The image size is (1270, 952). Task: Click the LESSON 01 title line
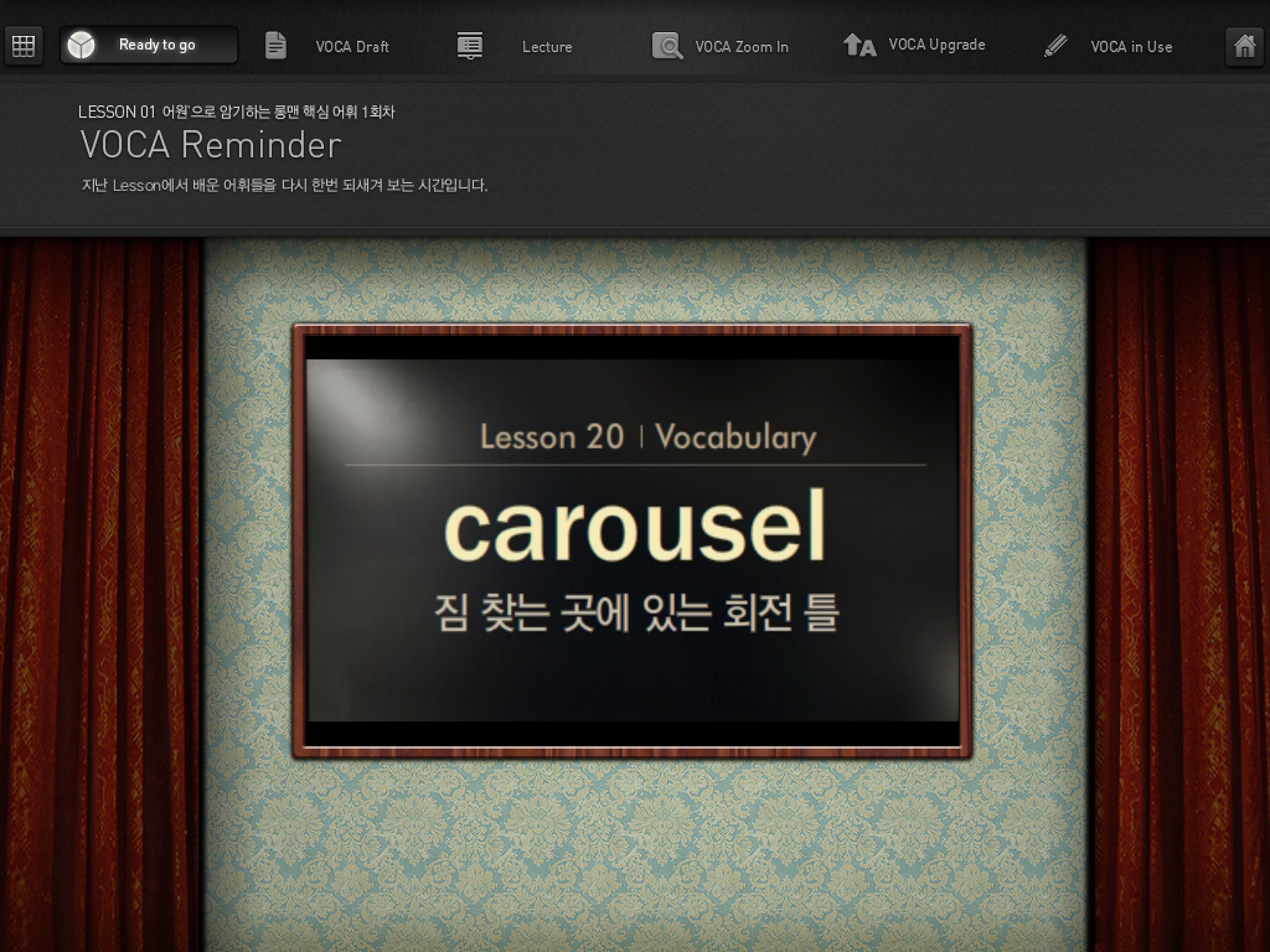237,112
